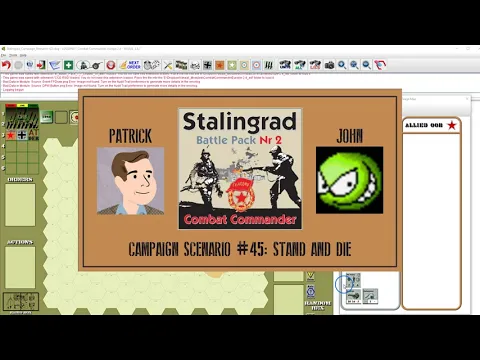Minimize the VASSAL main window

[x=457, y=49]
